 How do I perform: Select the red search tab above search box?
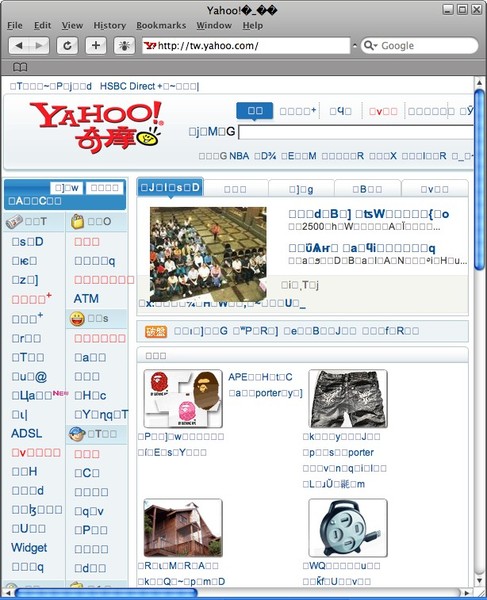(383, 111)
